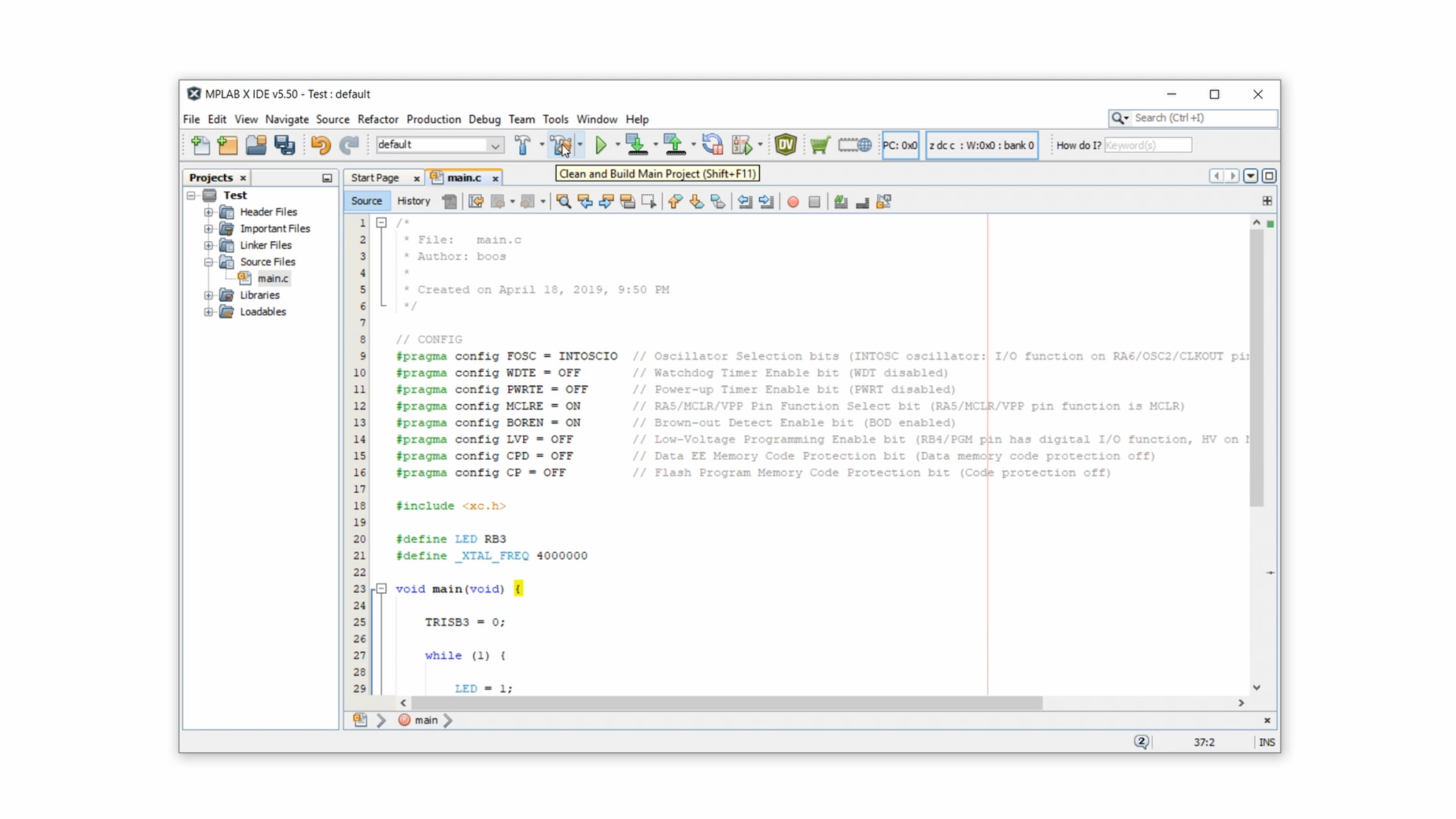This screenshot has width=1456, height=819.
Task: Toggle rectangular selection in editor toolbar
Action: tap(648, 201)
